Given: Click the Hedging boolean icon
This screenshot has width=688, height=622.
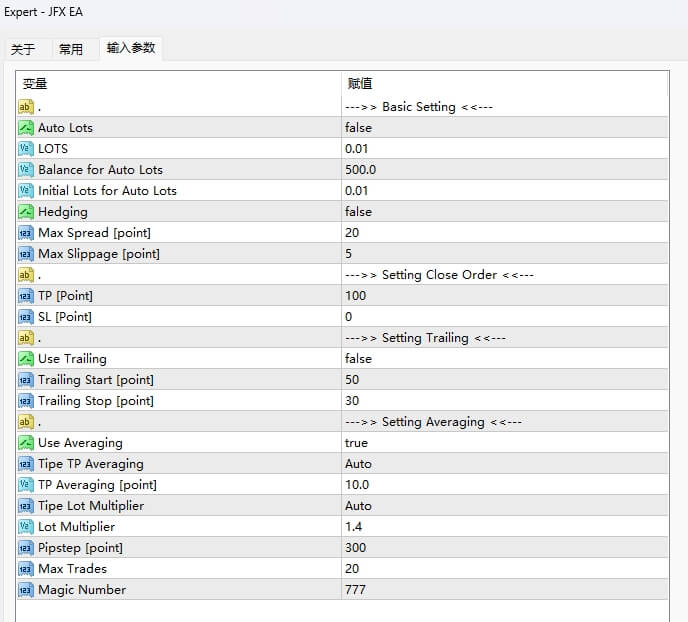Looking at the screenshot, I should 26,212.
